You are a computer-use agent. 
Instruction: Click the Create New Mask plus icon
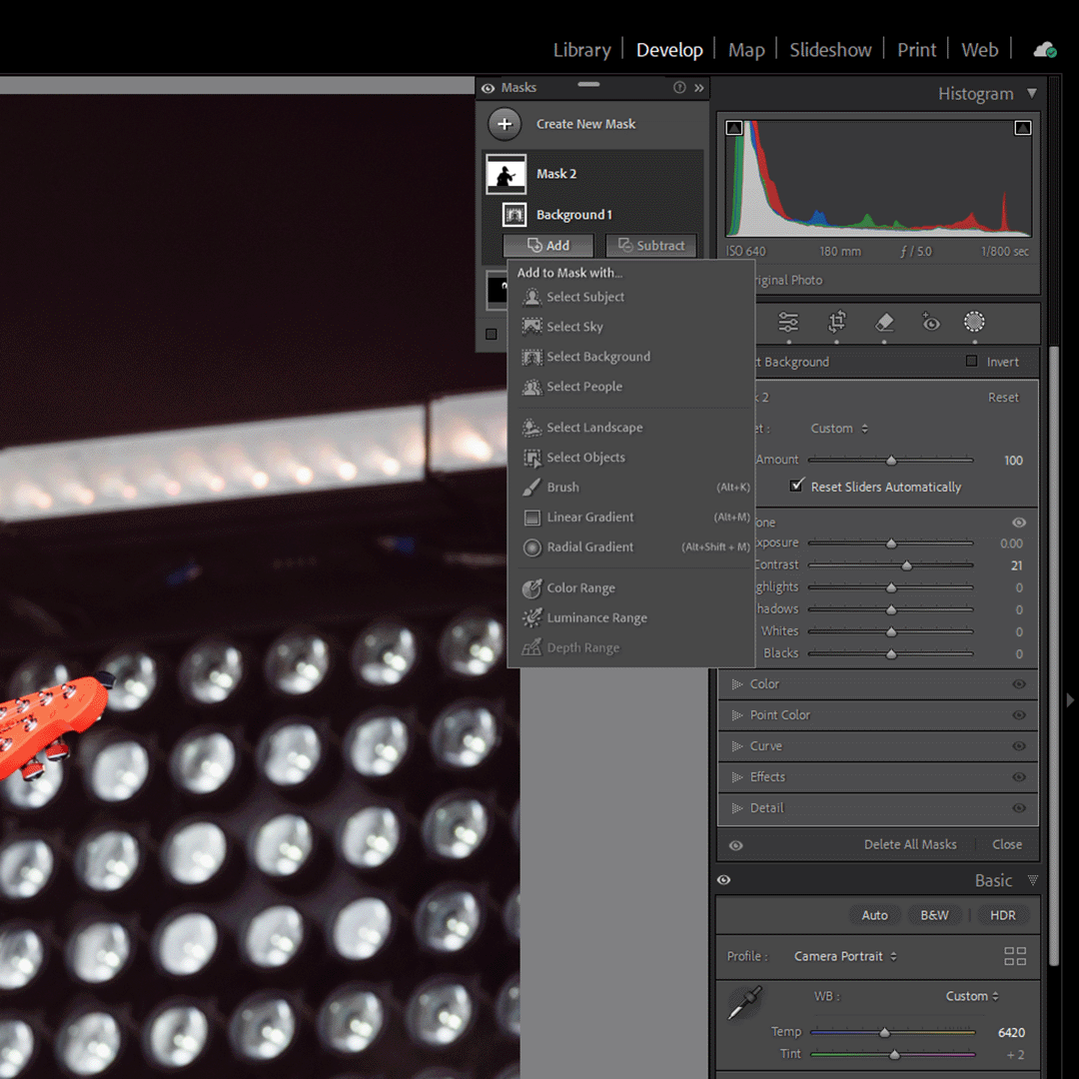[504, 124]
